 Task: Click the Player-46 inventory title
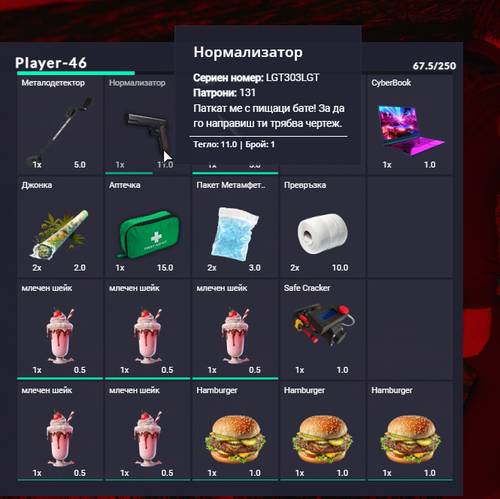51,63
